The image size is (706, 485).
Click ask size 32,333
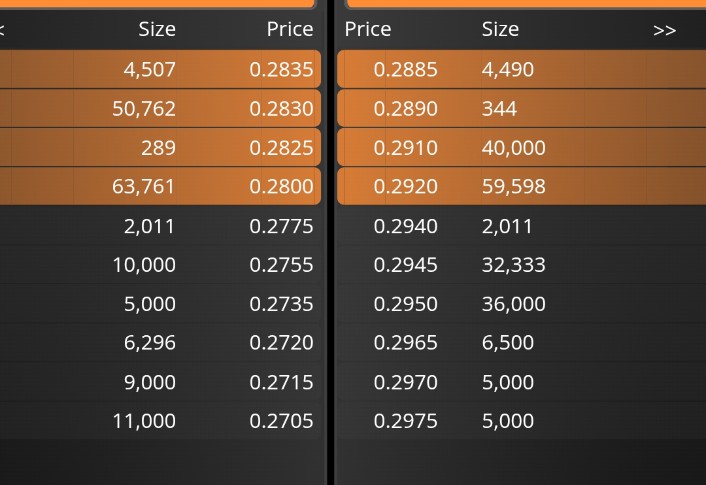[x=513, y=264]
